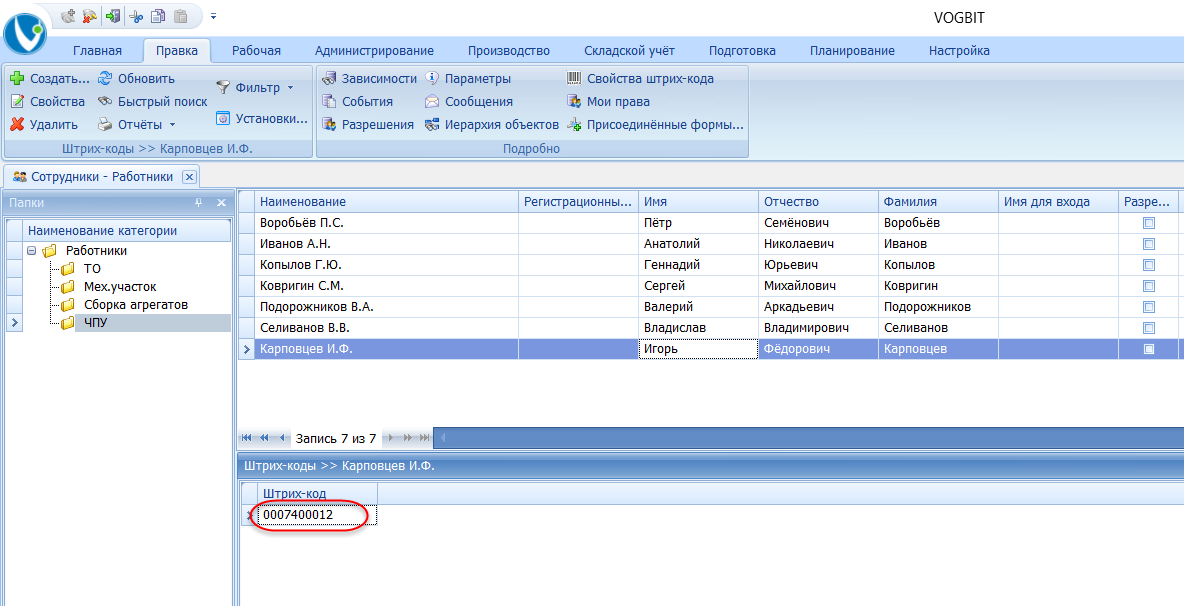Switch to the Производство ribbon tab
The width and height of the screenshot is (1184, 606).
[509, 50]
